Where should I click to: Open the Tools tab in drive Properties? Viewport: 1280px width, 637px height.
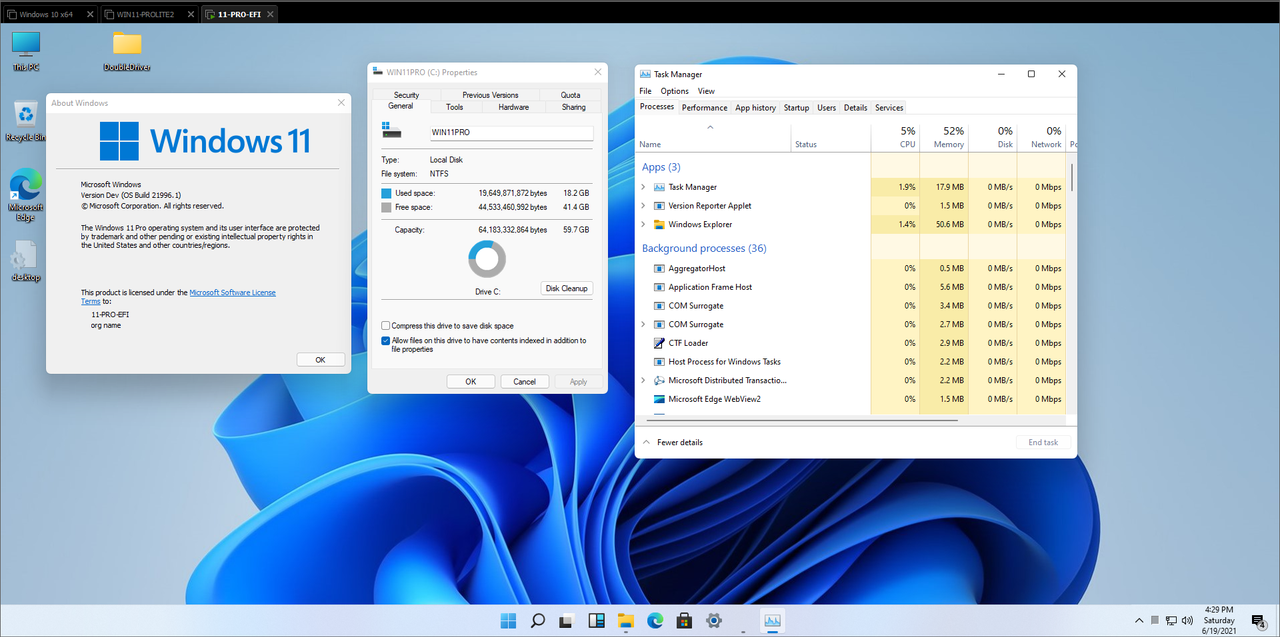pos(454,107)
